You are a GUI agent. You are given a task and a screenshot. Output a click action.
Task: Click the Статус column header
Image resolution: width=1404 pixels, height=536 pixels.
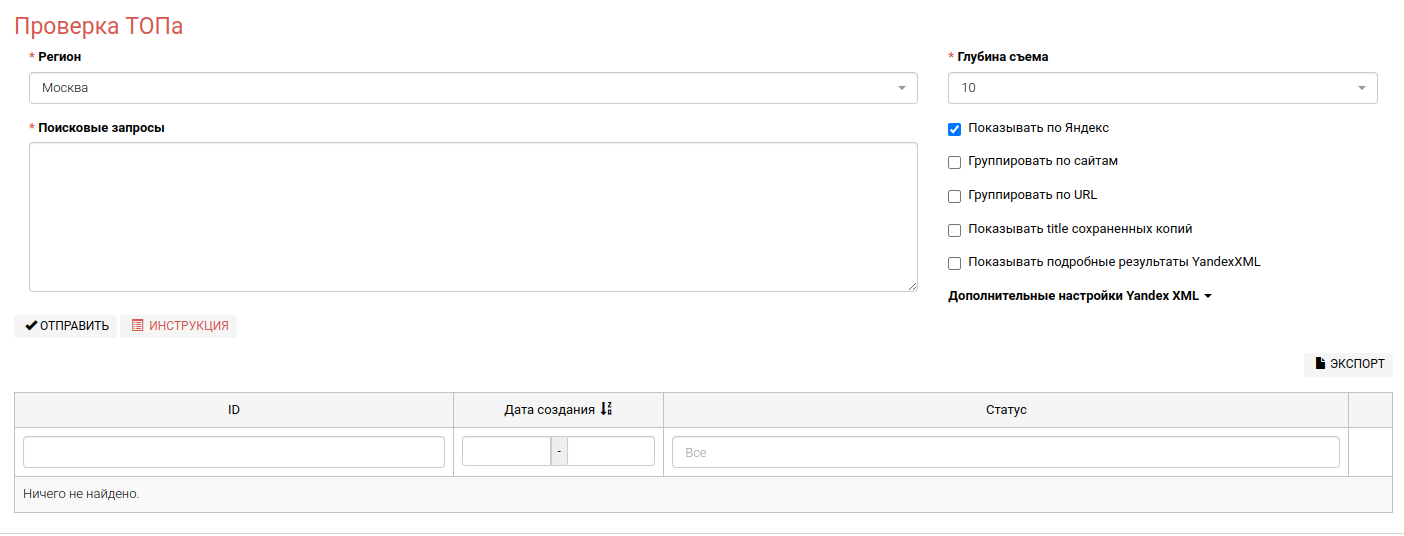coord(1005,410)
